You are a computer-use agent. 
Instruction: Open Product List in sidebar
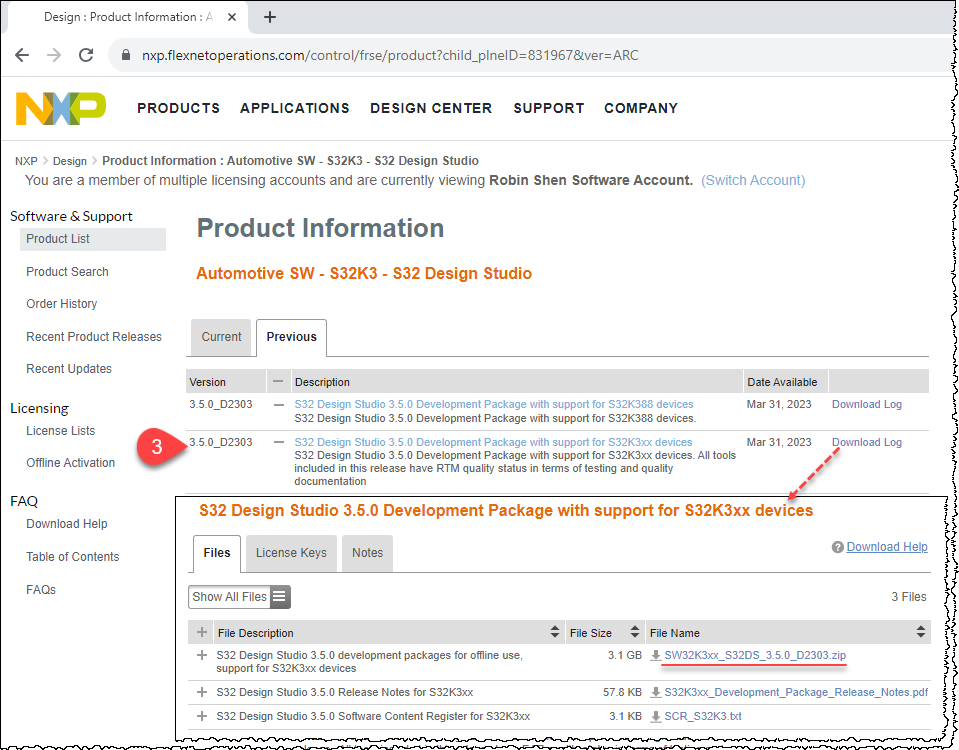click(92, 239)
